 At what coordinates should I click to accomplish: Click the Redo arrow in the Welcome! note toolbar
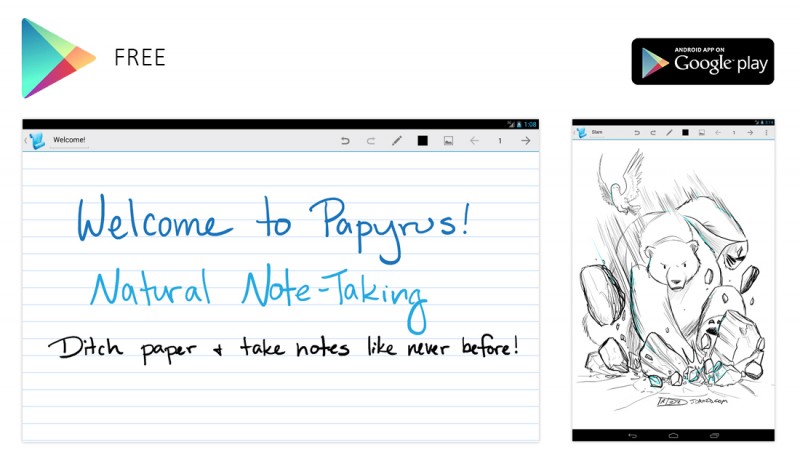pos(371,141)
